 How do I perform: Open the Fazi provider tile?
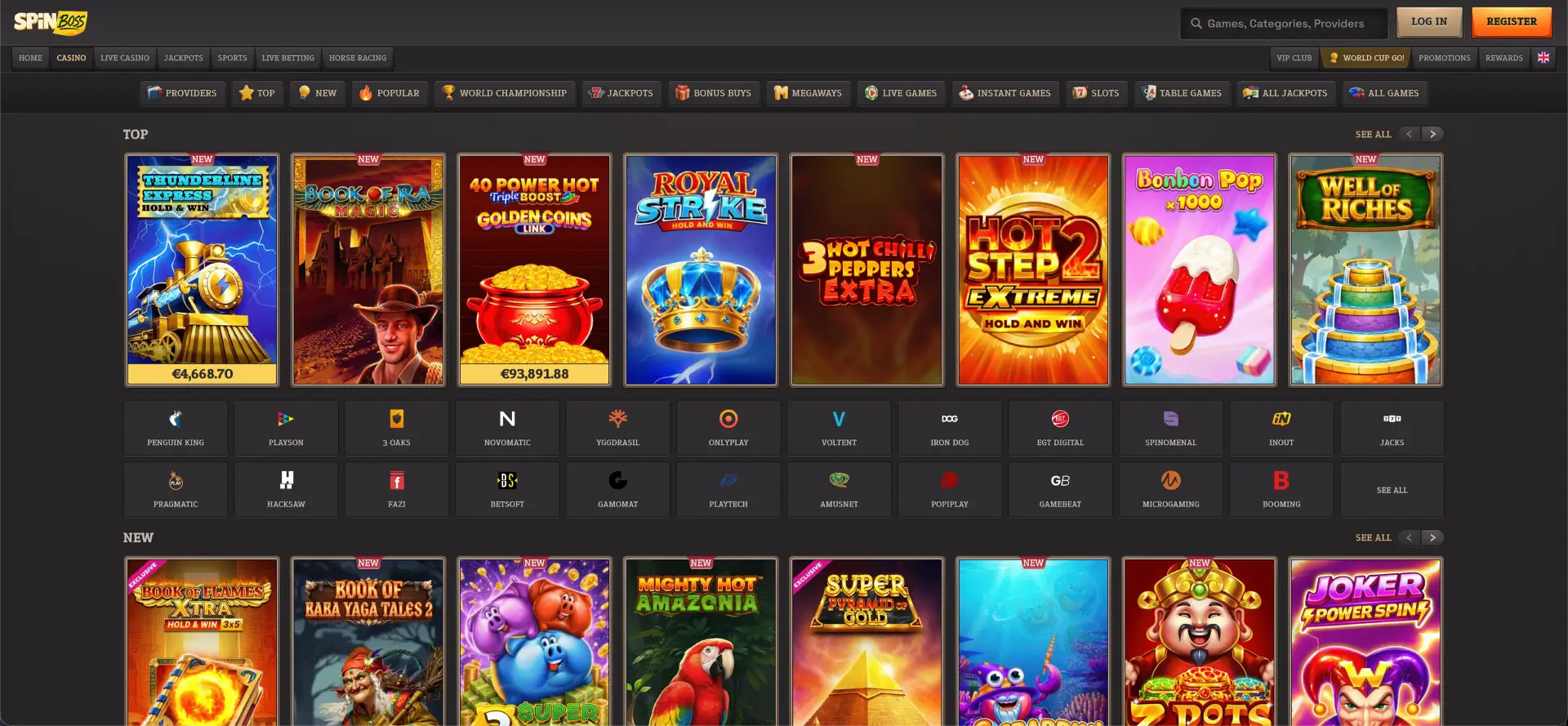coord(397,490)
